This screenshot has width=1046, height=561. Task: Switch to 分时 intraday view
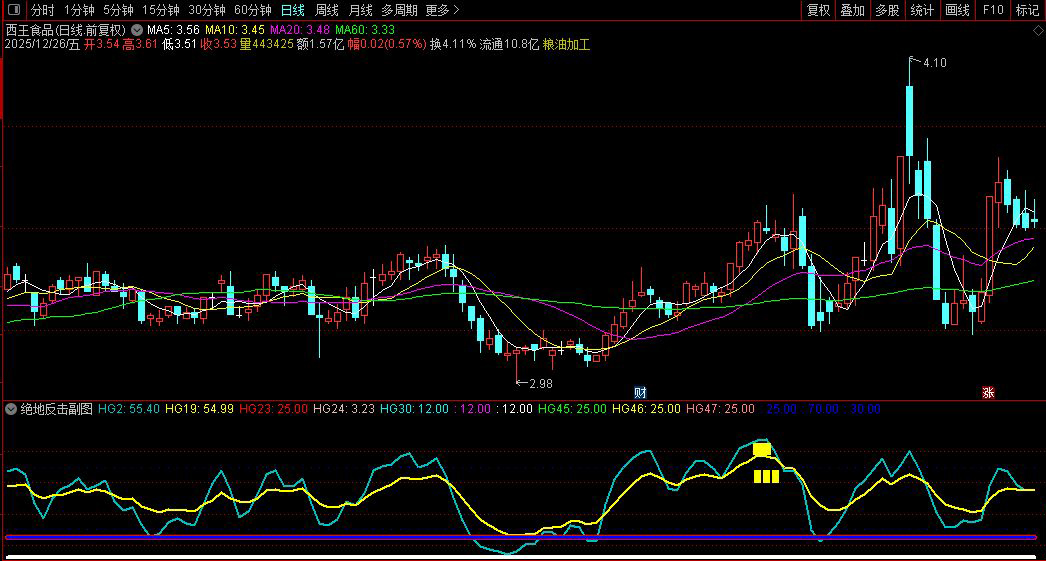43,10
